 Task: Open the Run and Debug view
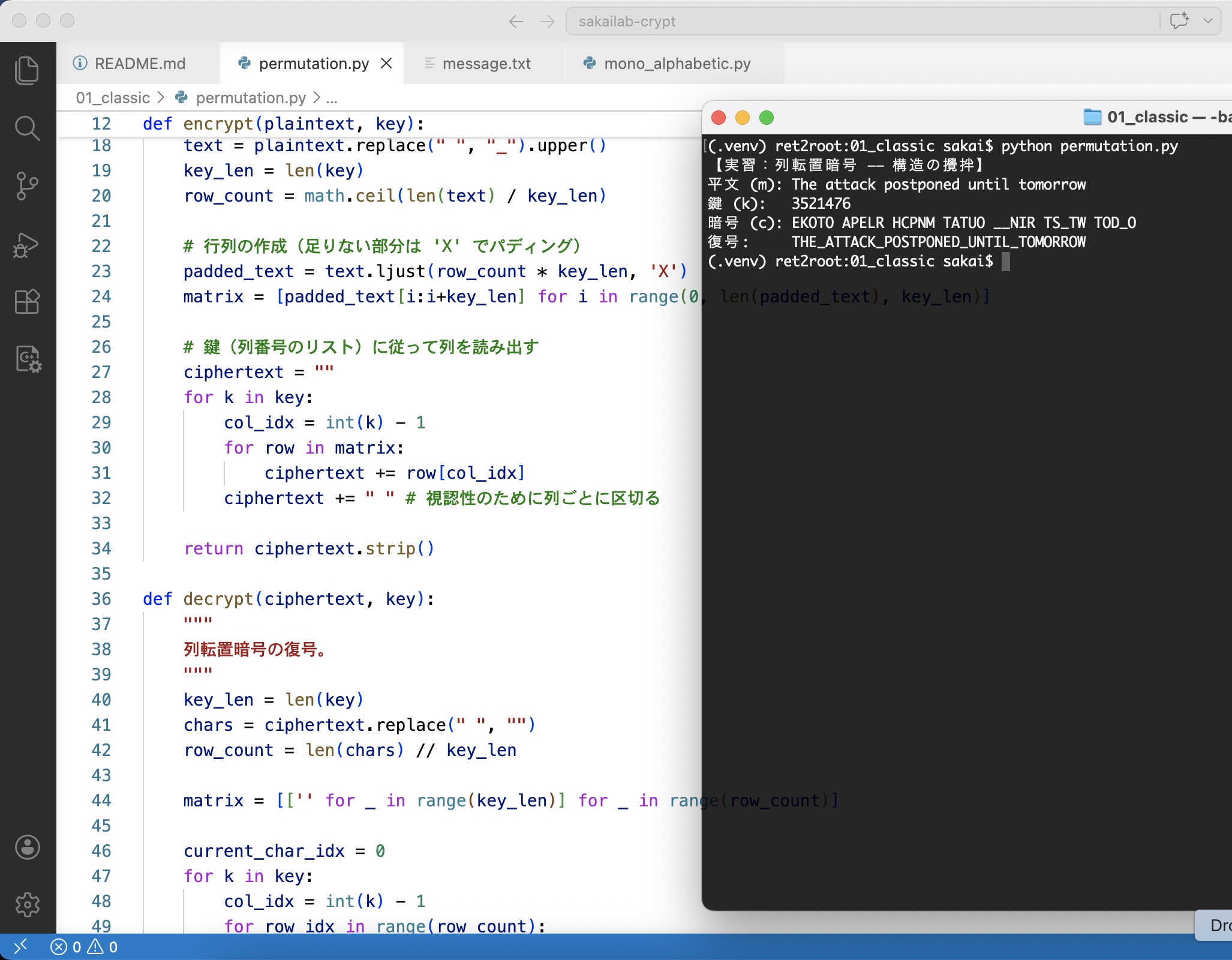[x=27, y=245]
